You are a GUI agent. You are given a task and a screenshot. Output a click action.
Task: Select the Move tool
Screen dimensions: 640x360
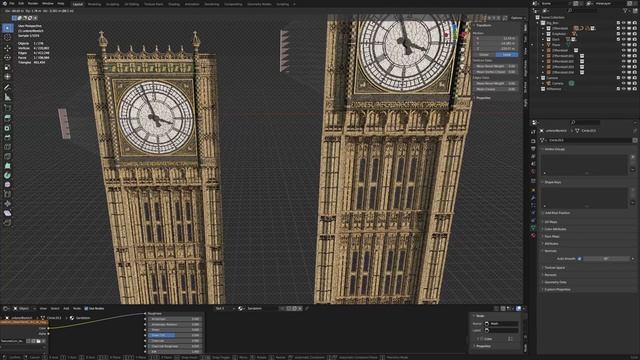pyautogui.click(x=7, y=48)
